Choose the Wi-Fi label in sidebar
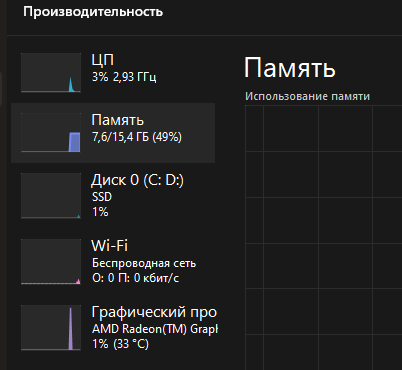Screen dimensions: 402x370 110,246
